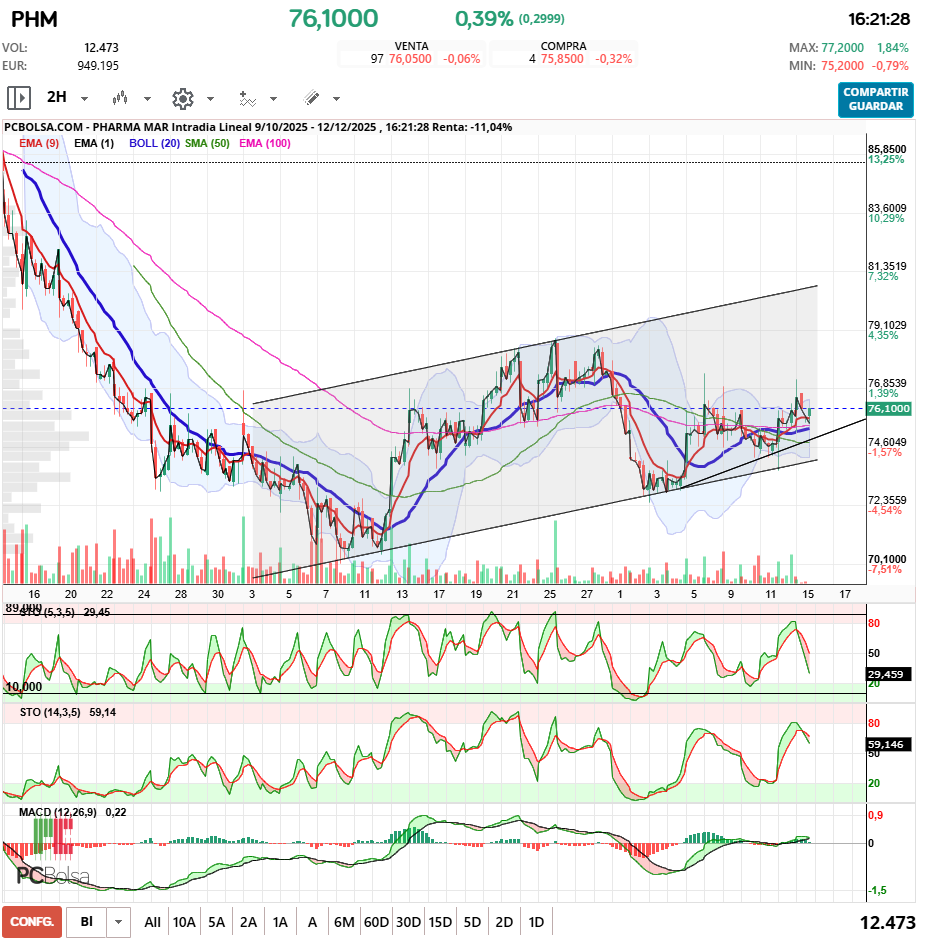Click the add indicator icon
929x943 pixels.
pyautogui.click(x=247, y=98)
